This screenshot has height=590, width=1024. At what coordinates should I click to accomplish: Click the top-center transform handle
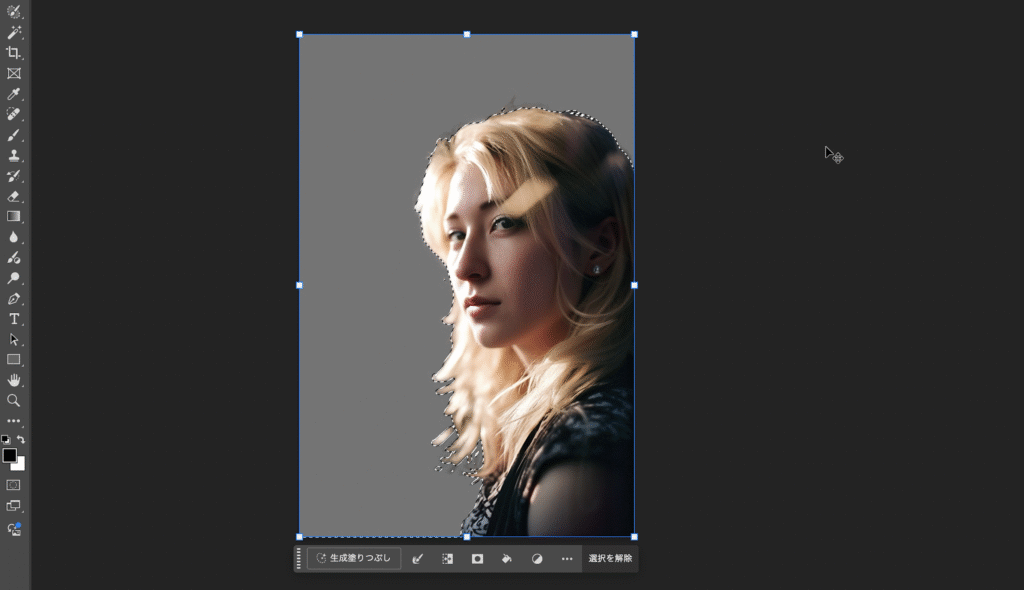467,35
